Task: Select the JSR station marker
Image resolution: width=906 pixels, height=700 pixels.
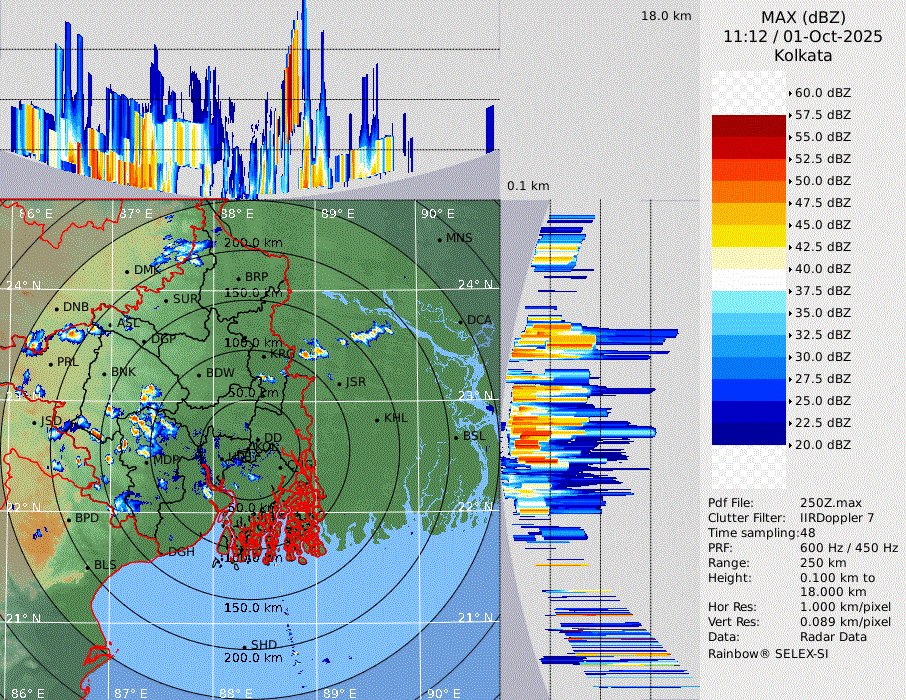Action: coord(339,382)
